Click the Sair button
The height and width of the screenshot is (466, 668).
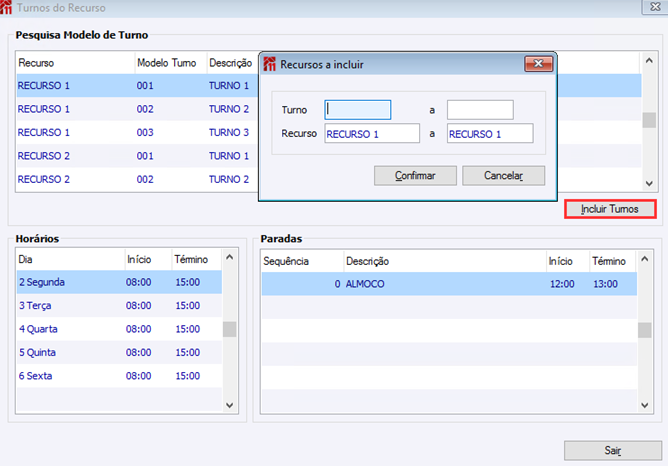tap(613, 450)
